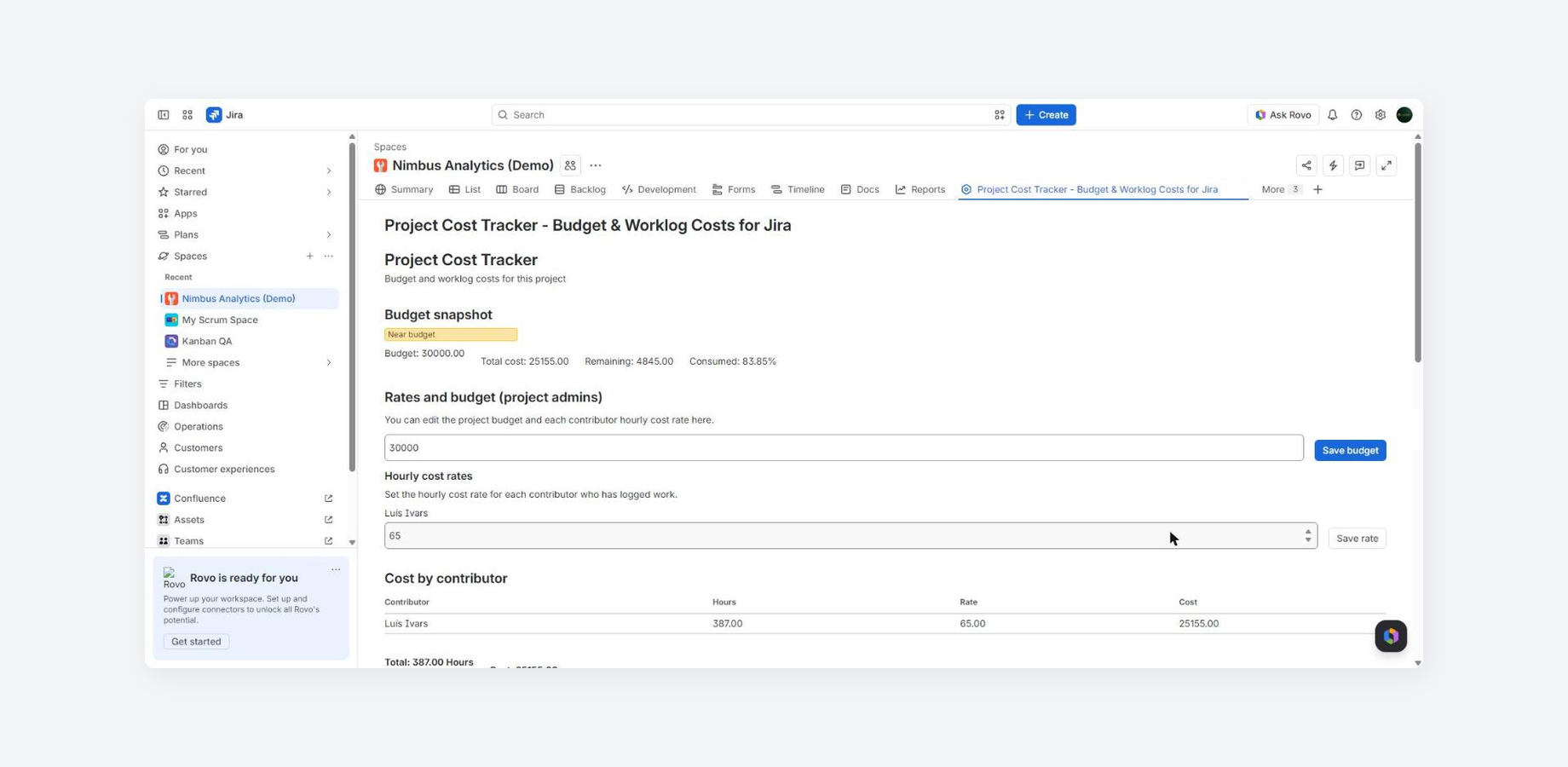Open the Timeline tab
Viewport: 1568px width, 767px height.
798,189
